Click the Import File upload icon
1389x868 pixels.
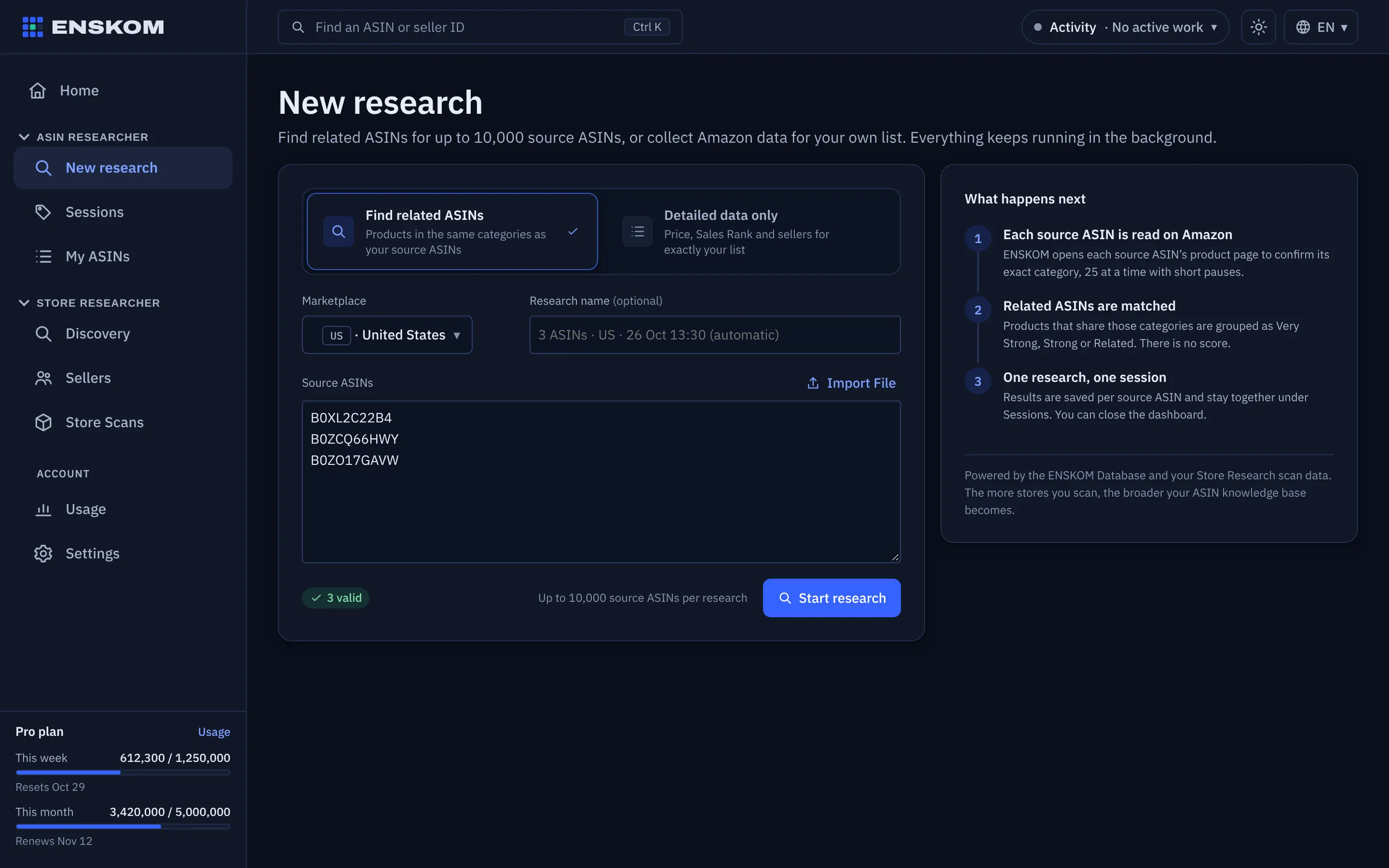(x=813, y=383)
